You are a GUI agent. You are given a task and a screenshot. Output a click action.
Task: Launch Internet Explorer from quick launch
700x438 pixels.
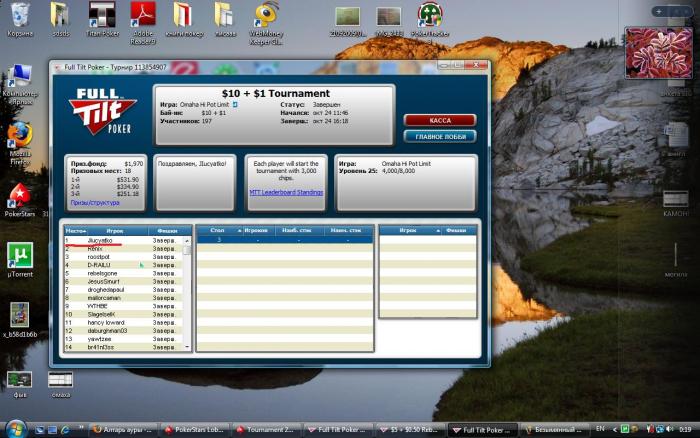(65, 430)
